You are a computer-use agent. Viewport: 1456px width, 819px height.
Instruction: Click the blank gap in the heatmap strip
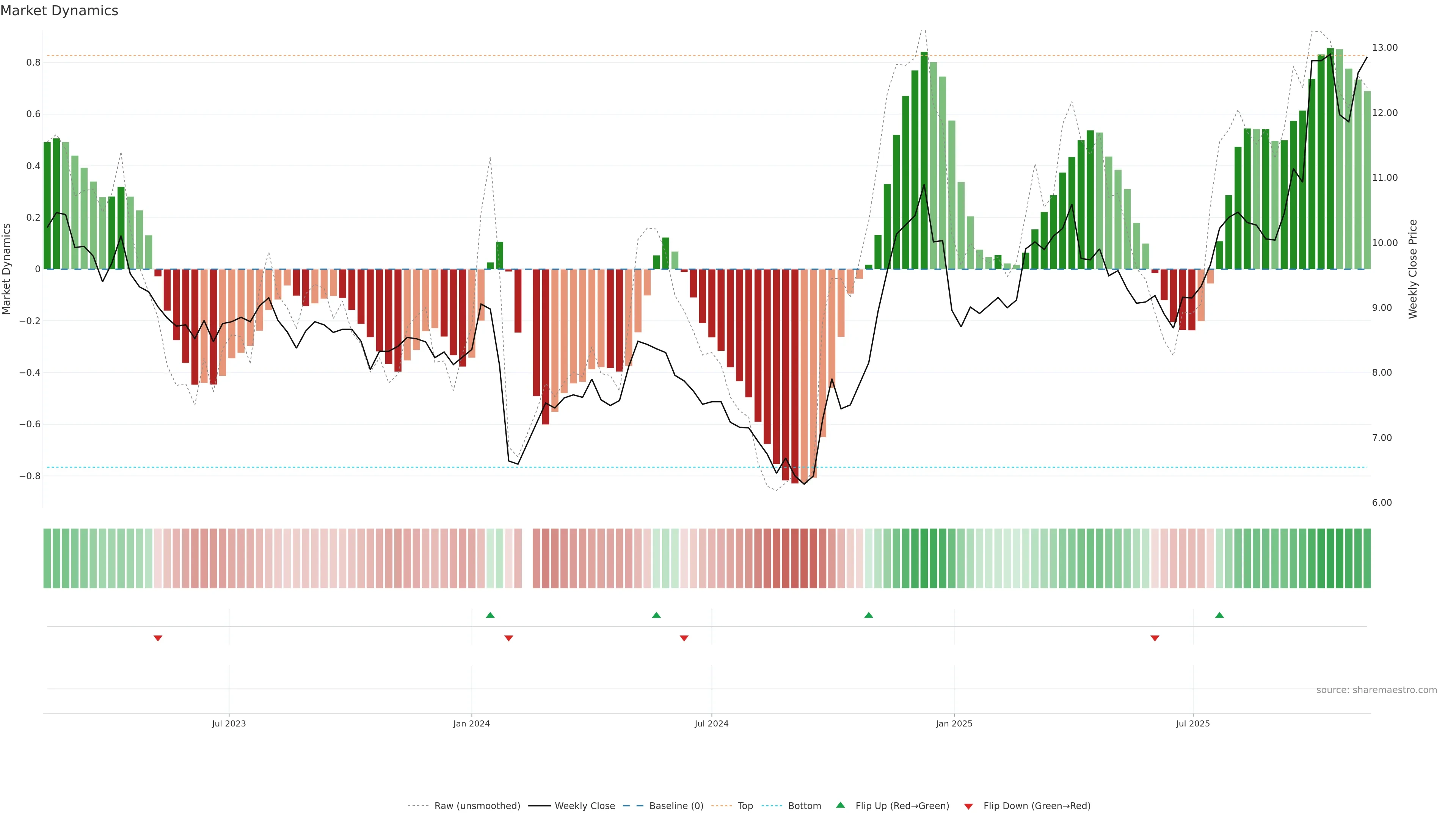click(x=527, y=559)
